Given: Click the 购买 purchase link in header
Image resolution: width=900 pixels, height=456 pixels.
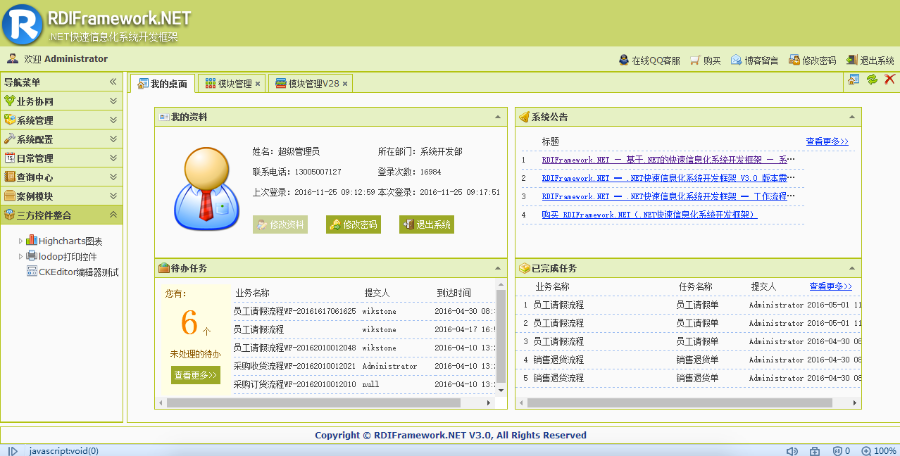Looking at the screenshot, I should tap(705, 60).
